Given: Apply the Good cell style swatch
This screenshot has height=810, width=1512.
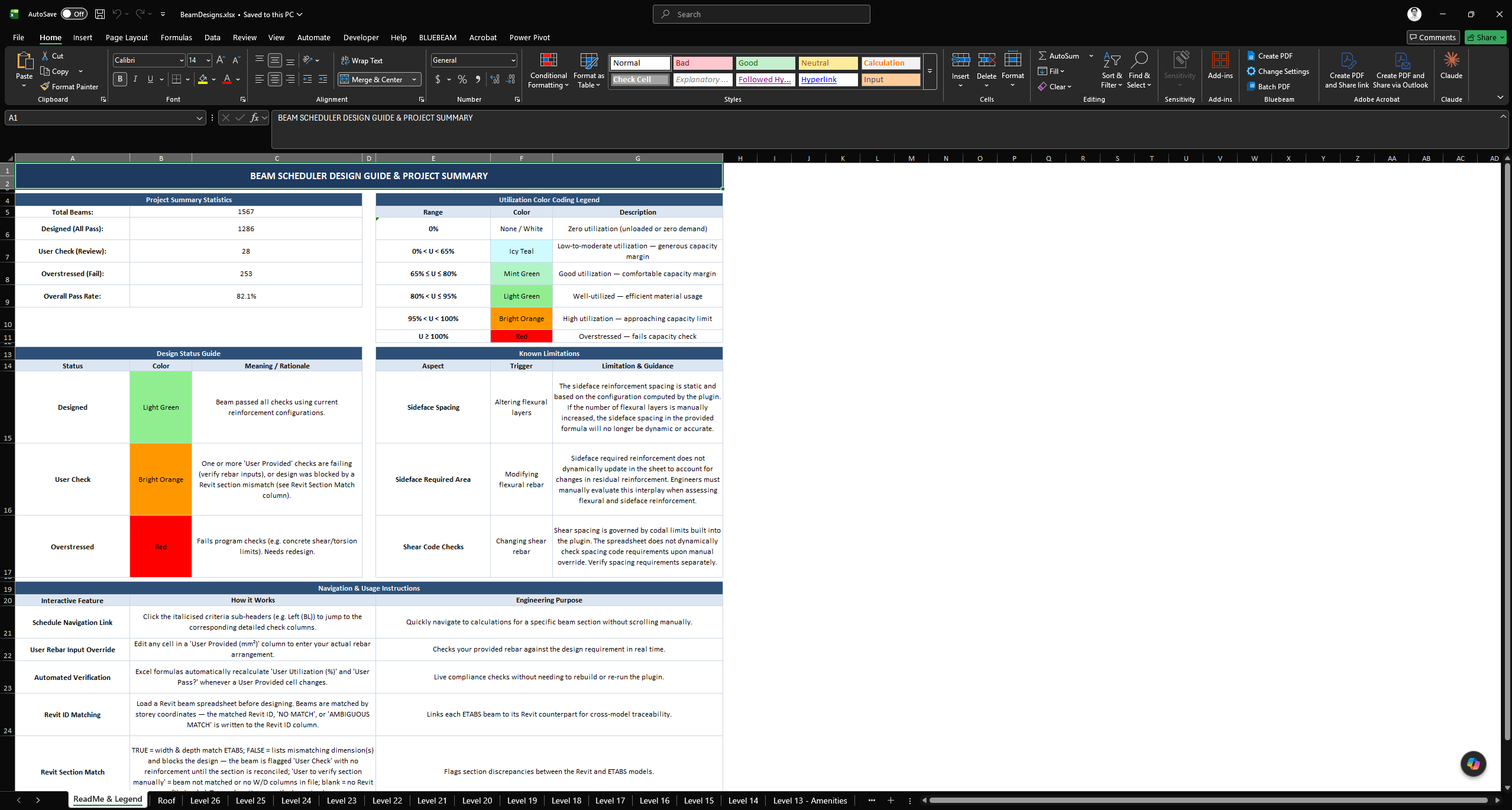Looking at the screenshot, I should pos(766,63).
